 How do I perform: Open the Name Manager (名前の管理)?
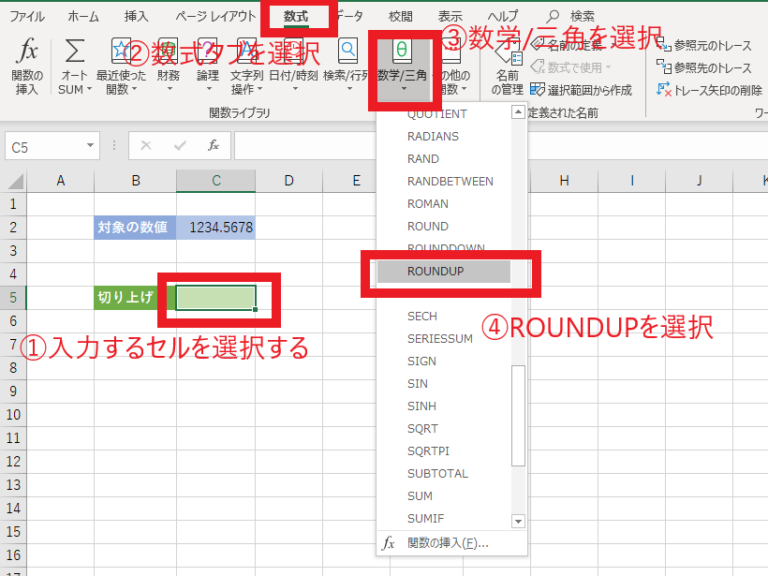507,66
